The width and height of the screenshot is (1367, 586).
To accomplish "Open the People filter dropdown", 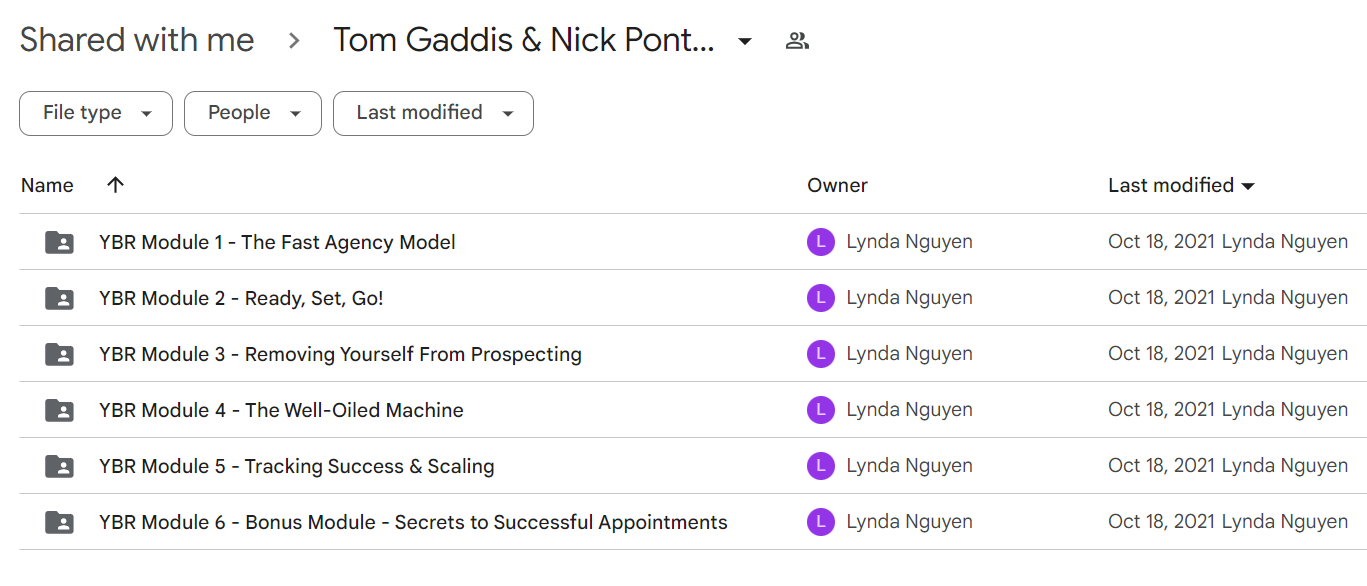I will (x=253, y=113).
